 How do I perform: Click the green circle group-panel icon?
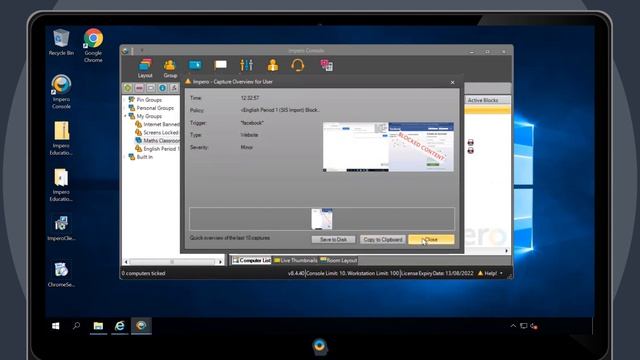128,88
